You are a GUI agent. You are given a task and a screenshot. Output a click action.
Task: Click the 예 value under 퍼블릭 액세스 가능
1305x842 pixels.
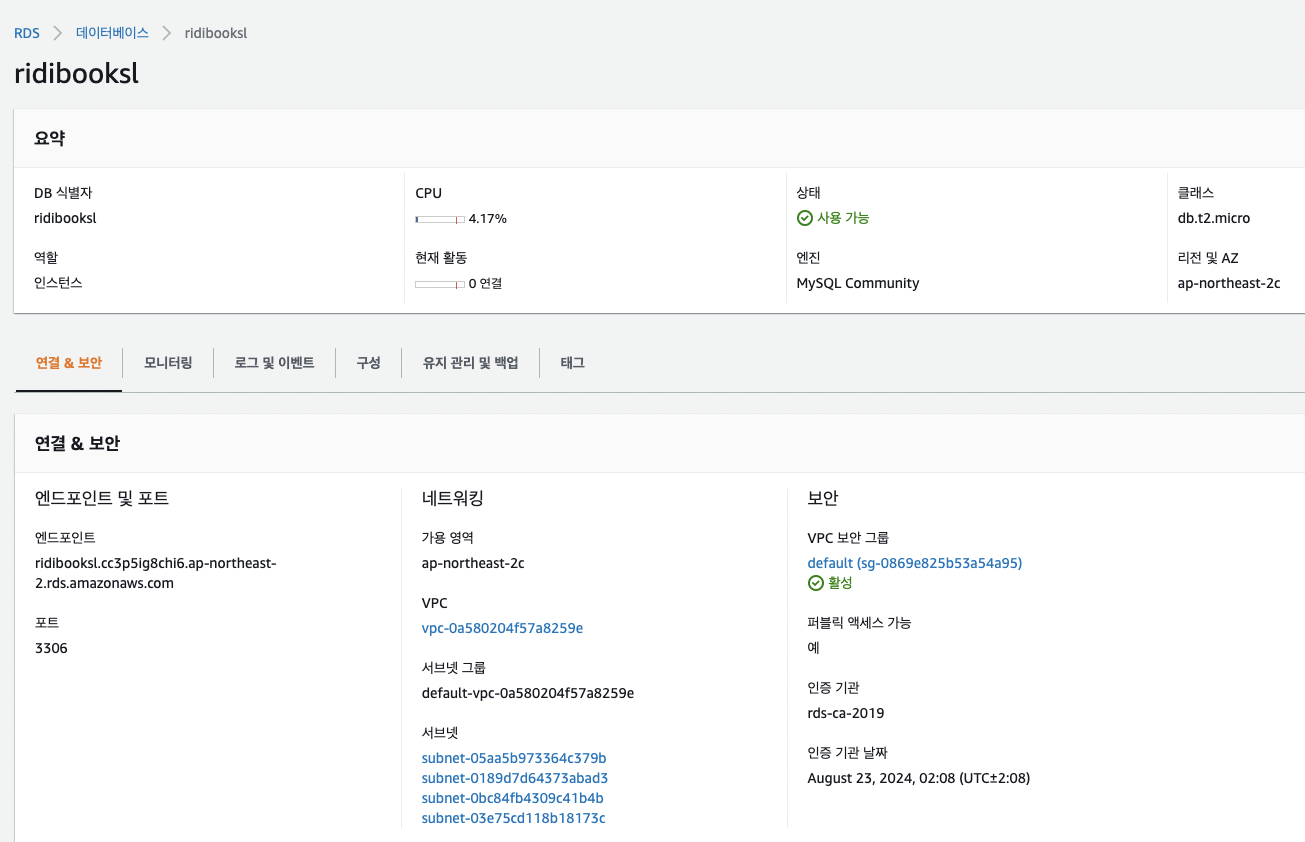point(814,648)
